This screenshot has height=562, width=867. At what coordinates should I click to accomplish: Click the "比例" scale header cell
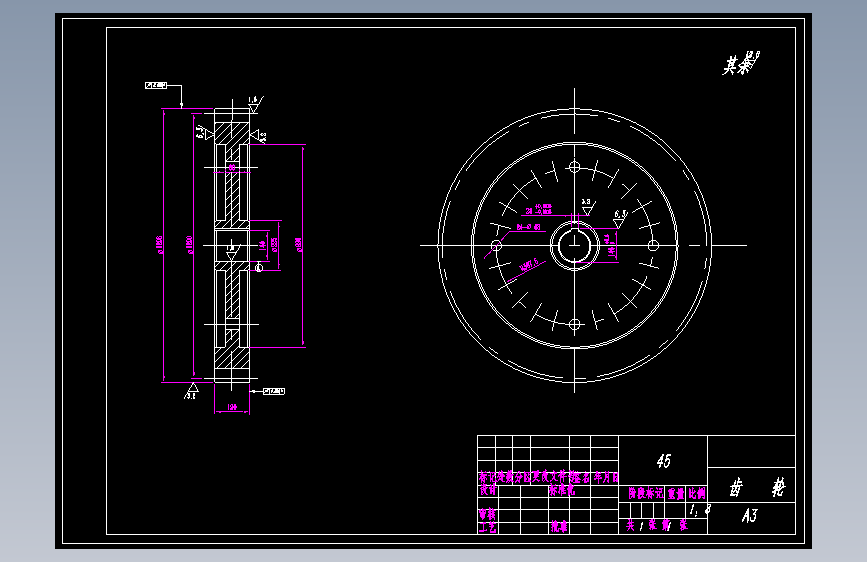click(x=697, y=493)
